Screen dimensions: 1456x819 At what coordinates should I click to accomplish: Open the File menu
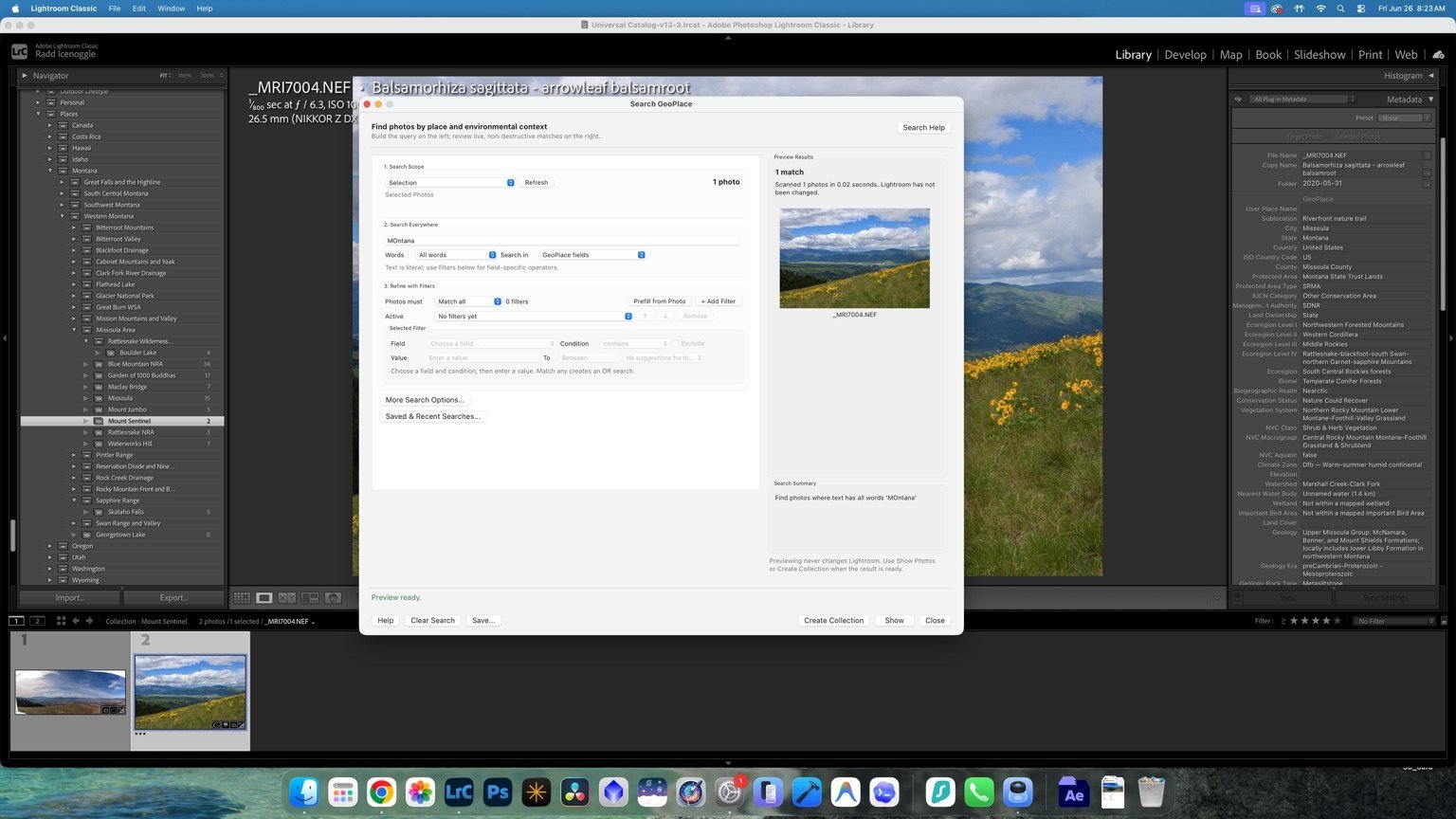pyautogui.click(x=114, y=9)
